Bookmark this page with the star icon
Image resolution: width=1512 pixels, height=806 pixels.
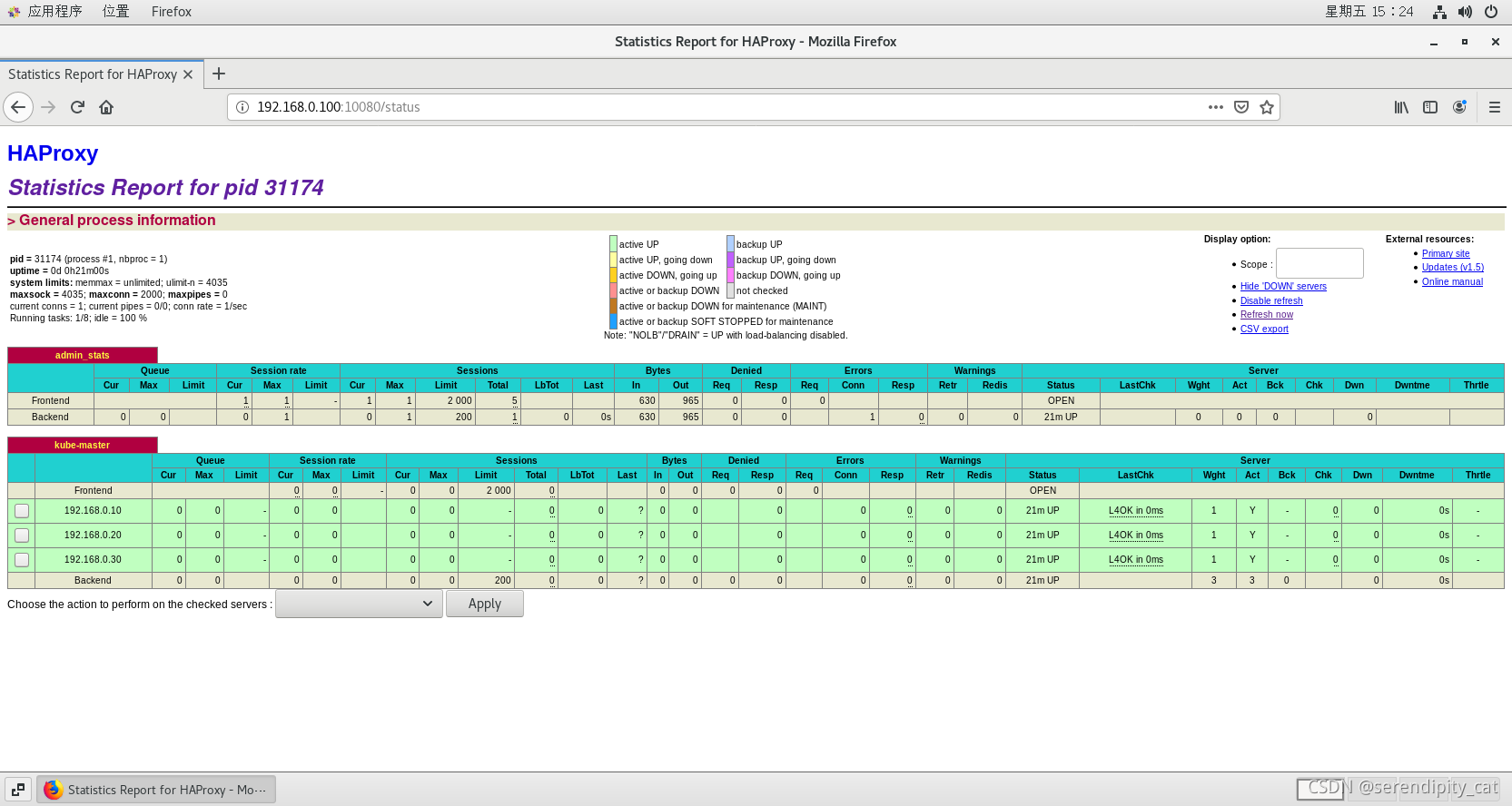coord(1267,107)
